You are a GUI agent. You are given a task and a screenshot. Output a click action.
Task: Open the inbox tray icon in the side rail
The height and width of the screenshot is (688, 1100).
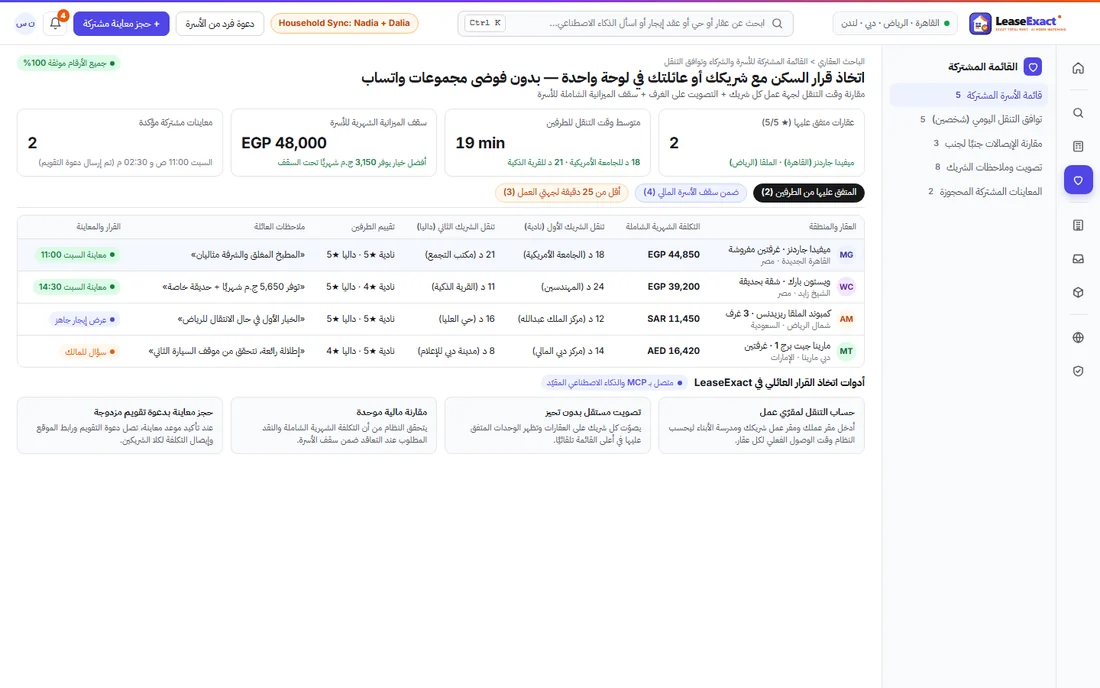pyautogui.click(x=1078, y=259)
